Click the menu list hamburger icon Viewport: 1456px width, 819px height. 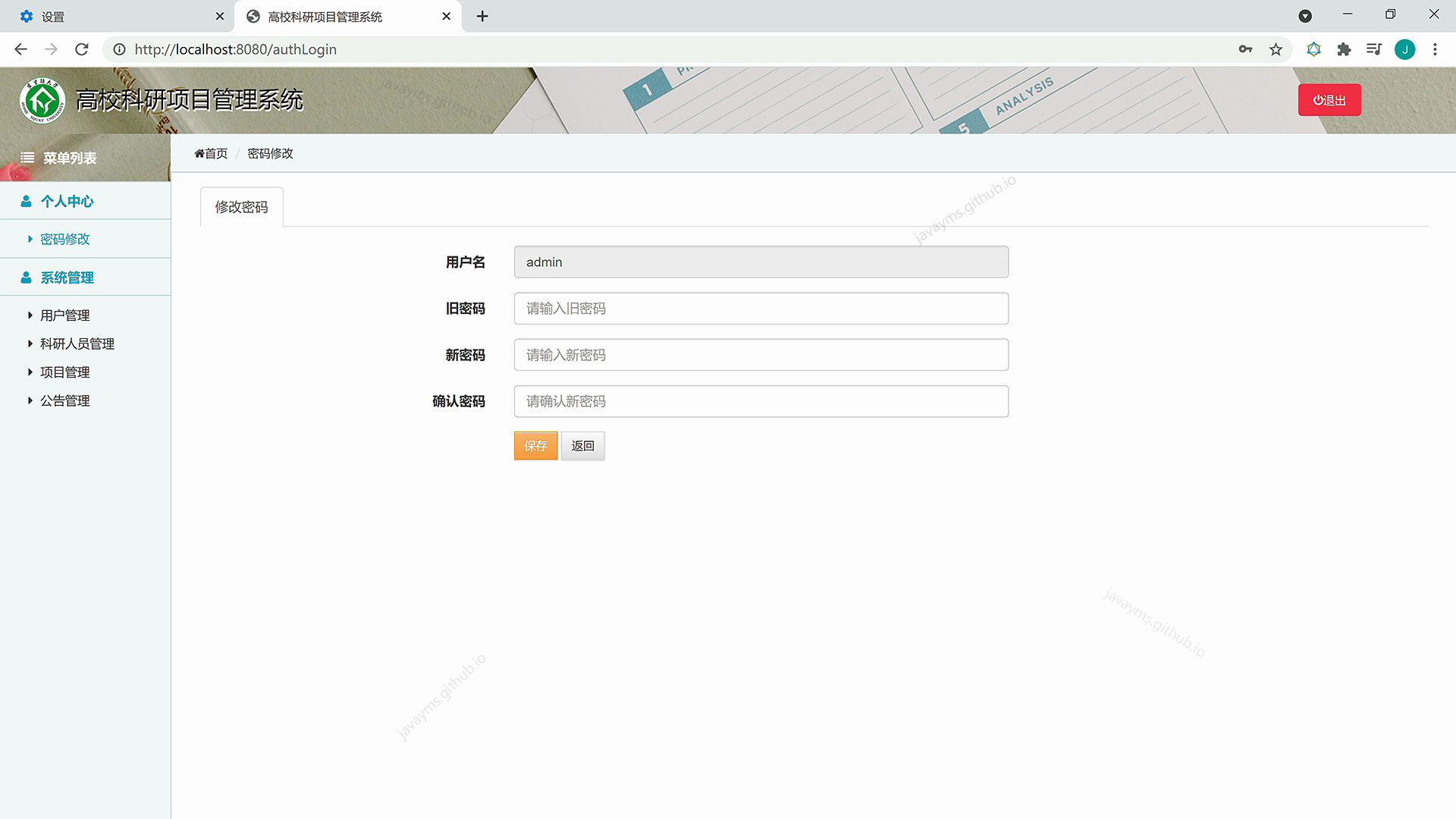(x=28, y=158)
